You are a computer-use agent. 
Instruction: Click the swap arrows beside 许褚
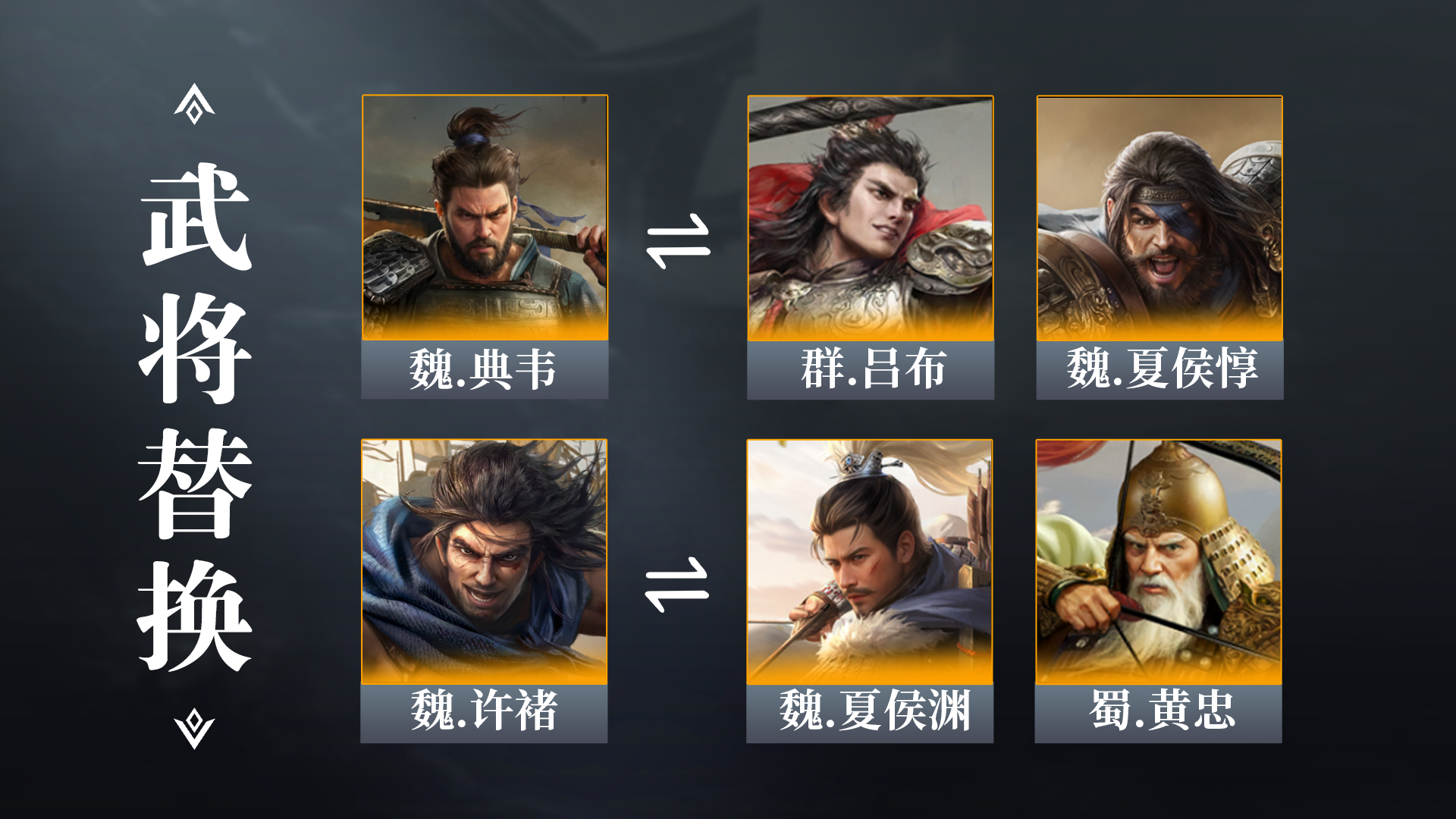point(676,585)
